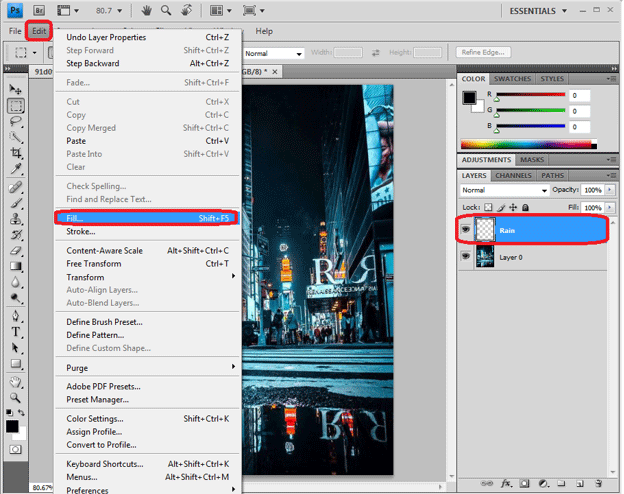Click the foreground color swatch in Color panel
This screenshot has height=494, width=624.
pos(470,98)
